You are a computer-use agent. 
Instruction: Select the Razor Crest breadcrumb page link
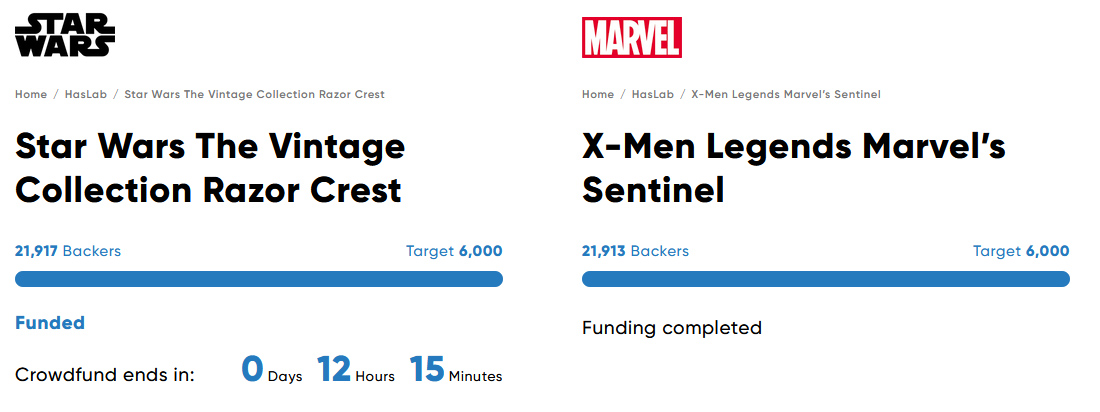coord(254,94)
